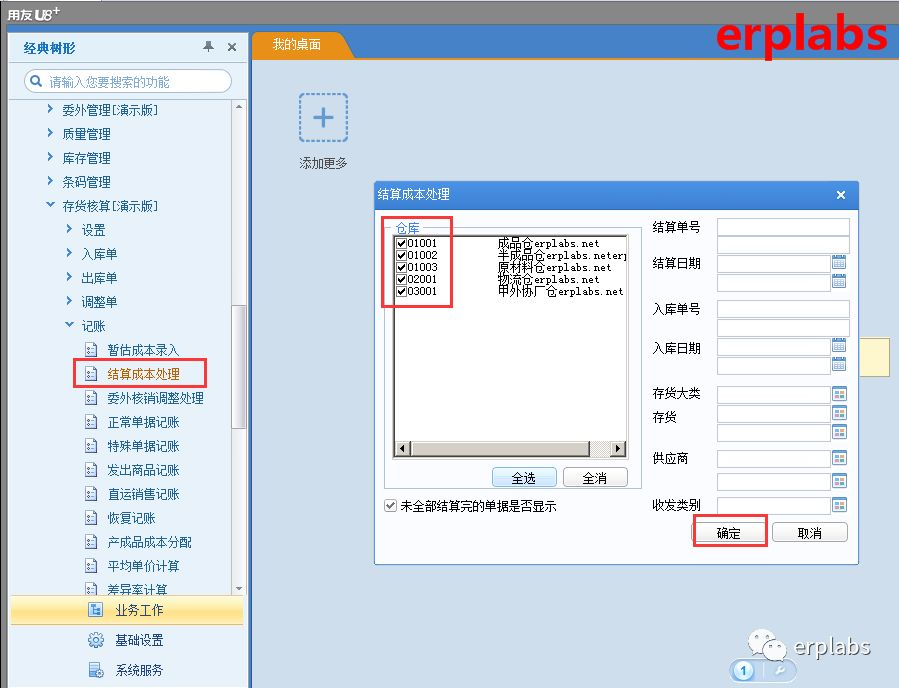The image size is (899, 688).
Task: Open calendar picker for first 入库日期 field
Action: (x=839, y=345)
